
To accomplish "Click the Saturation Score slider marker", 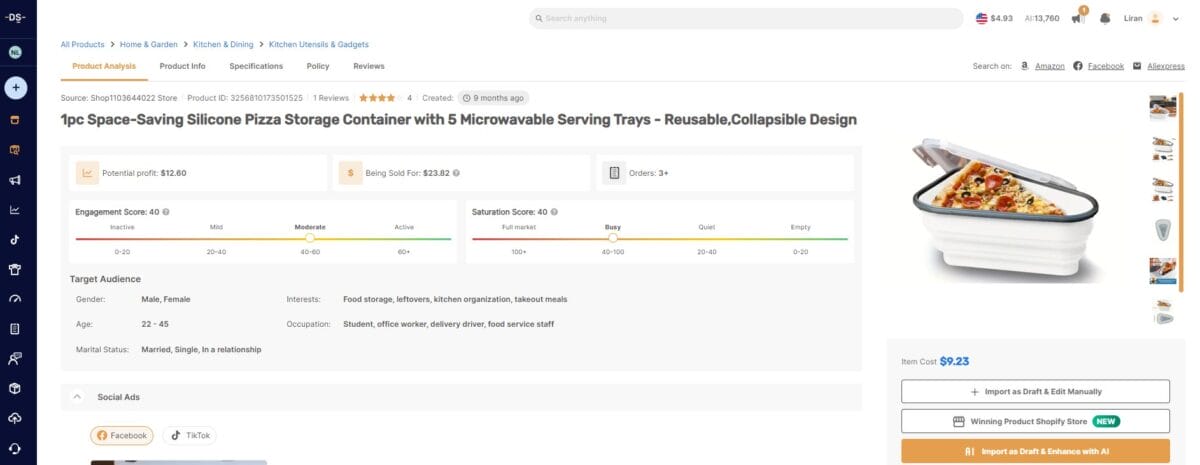I will pos(613,239).
